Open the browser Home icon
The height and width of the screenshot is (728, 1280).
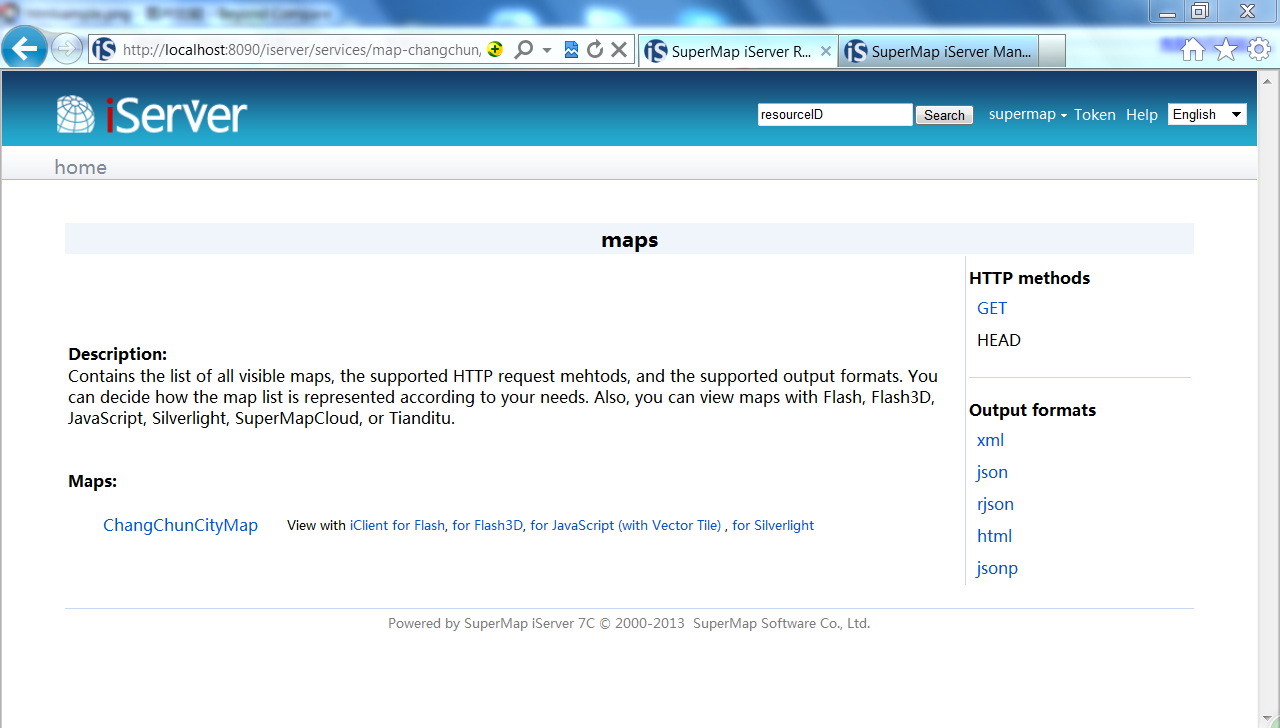pyautogui.click(x=1192, y=50)
